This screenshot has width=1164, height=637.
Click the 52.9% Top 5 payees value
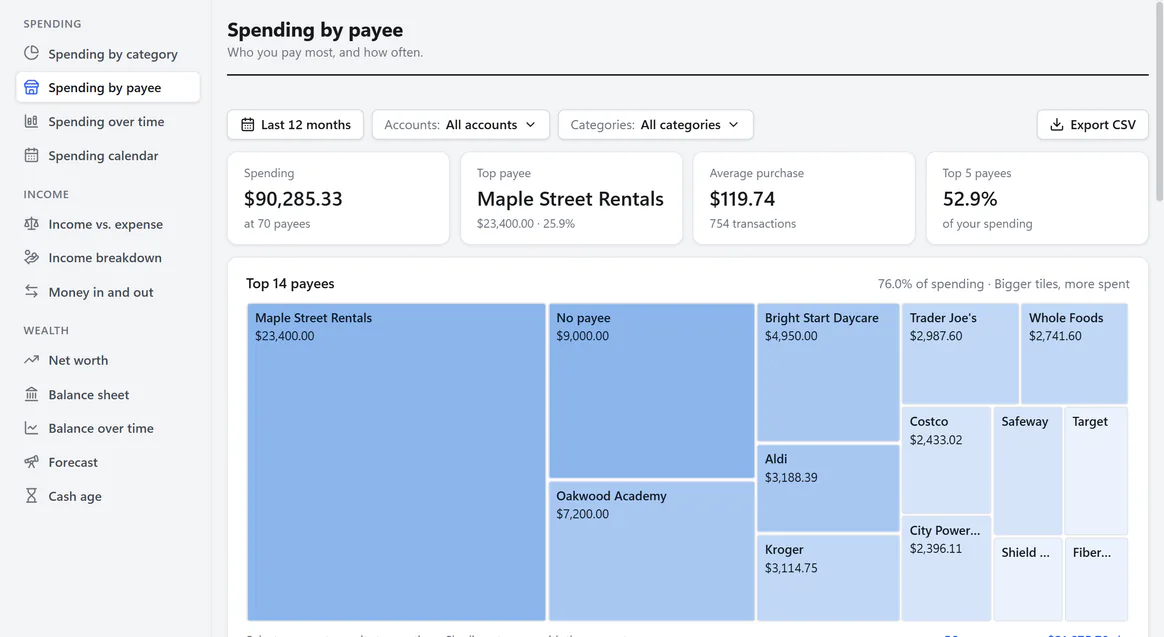tap(970, 199)
